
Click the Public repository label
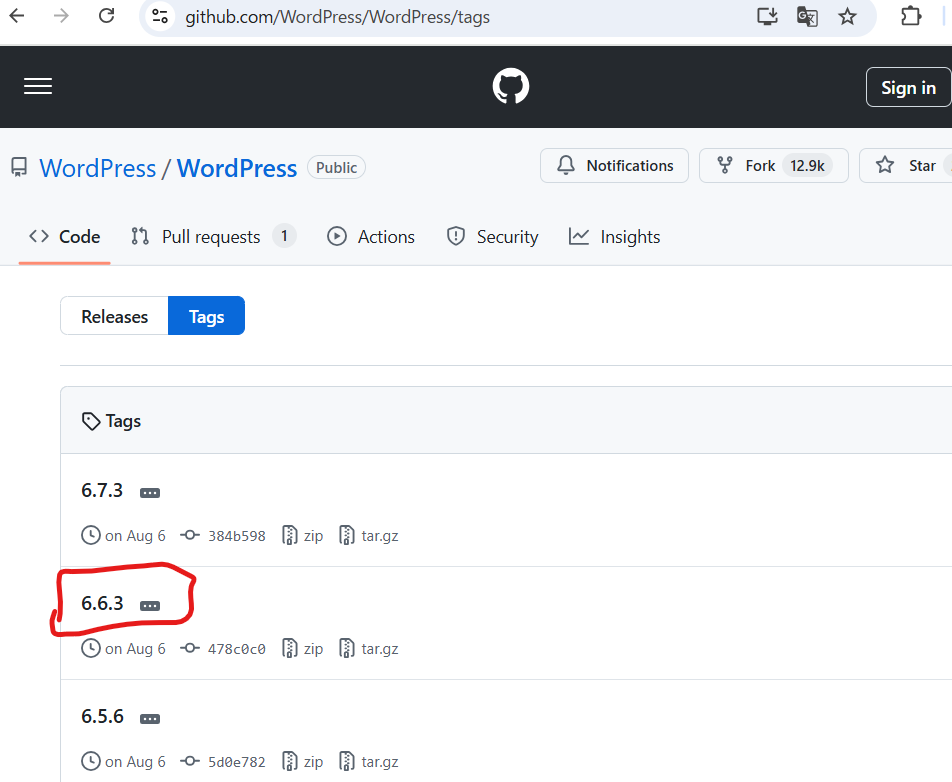pyautogui.click(x=336, y=168)
